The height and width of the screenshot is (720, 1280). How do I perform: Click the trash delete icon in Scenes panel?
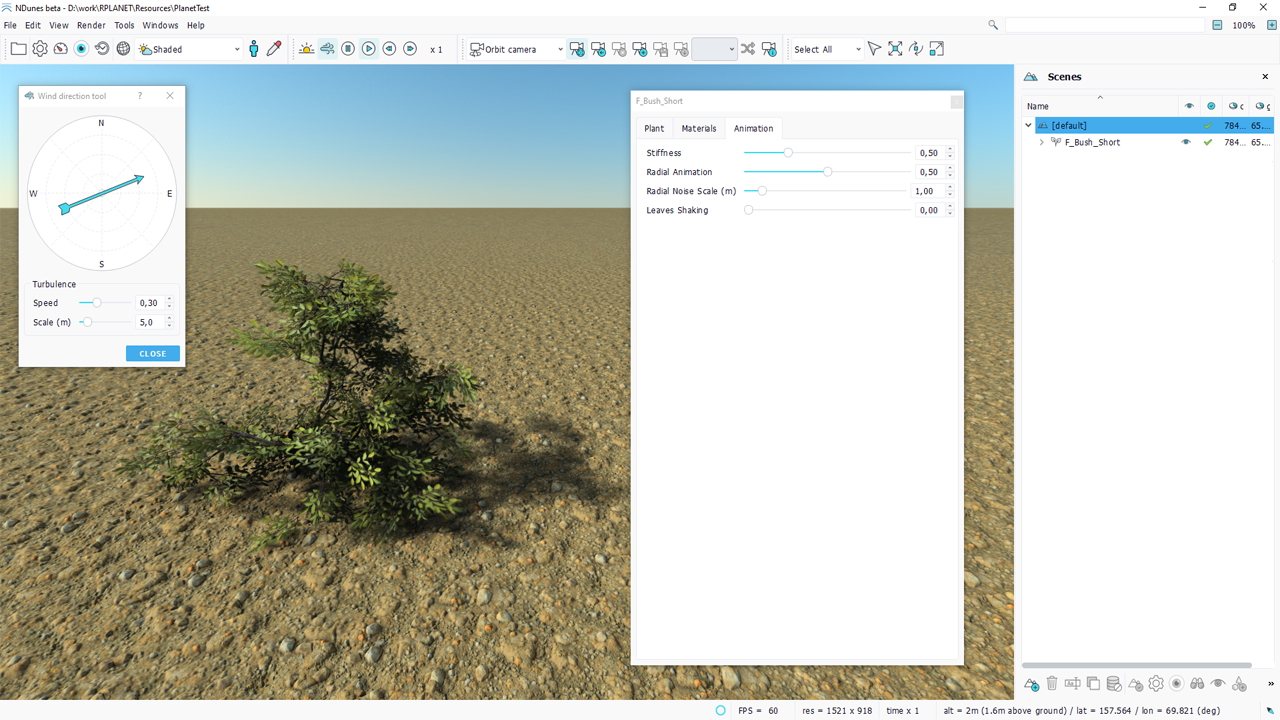(1052, 684)
